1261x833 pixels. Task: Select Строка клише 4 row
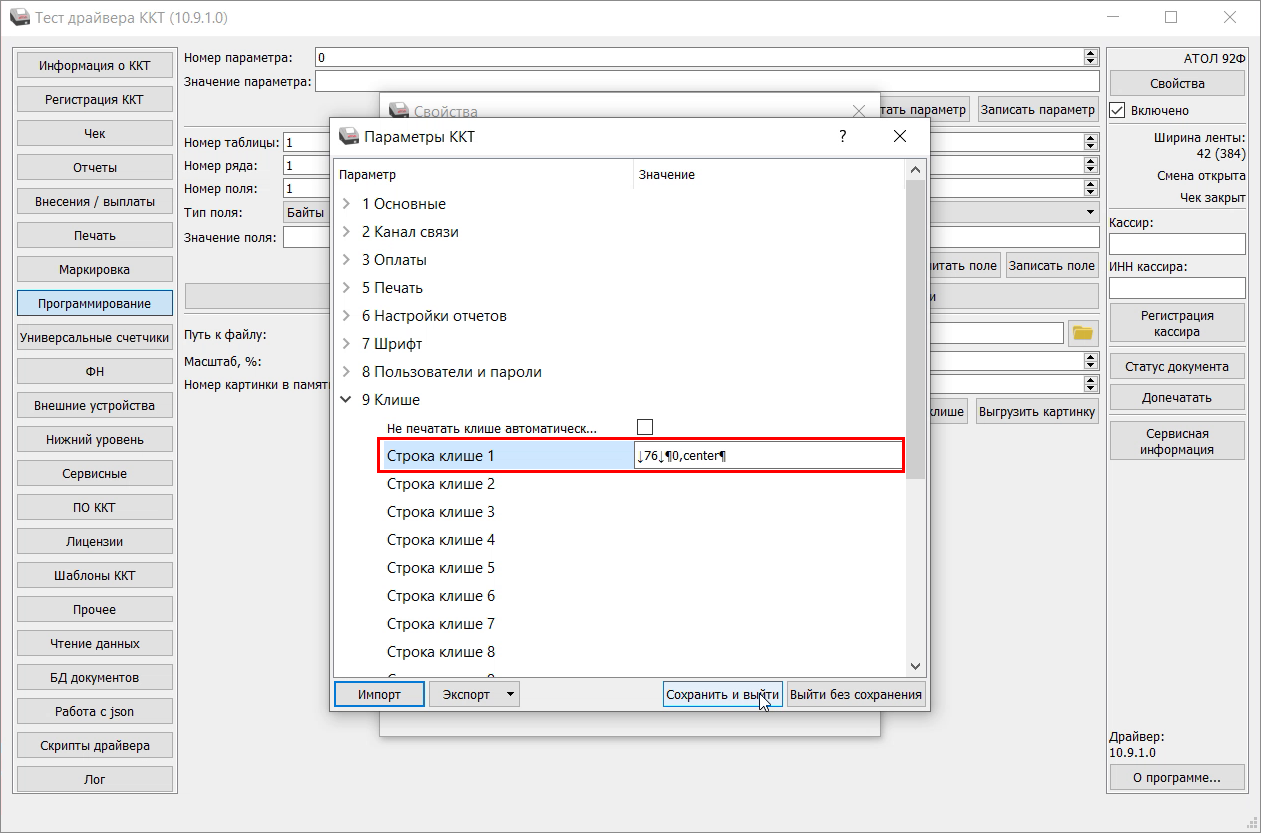(x=441, y=540)
